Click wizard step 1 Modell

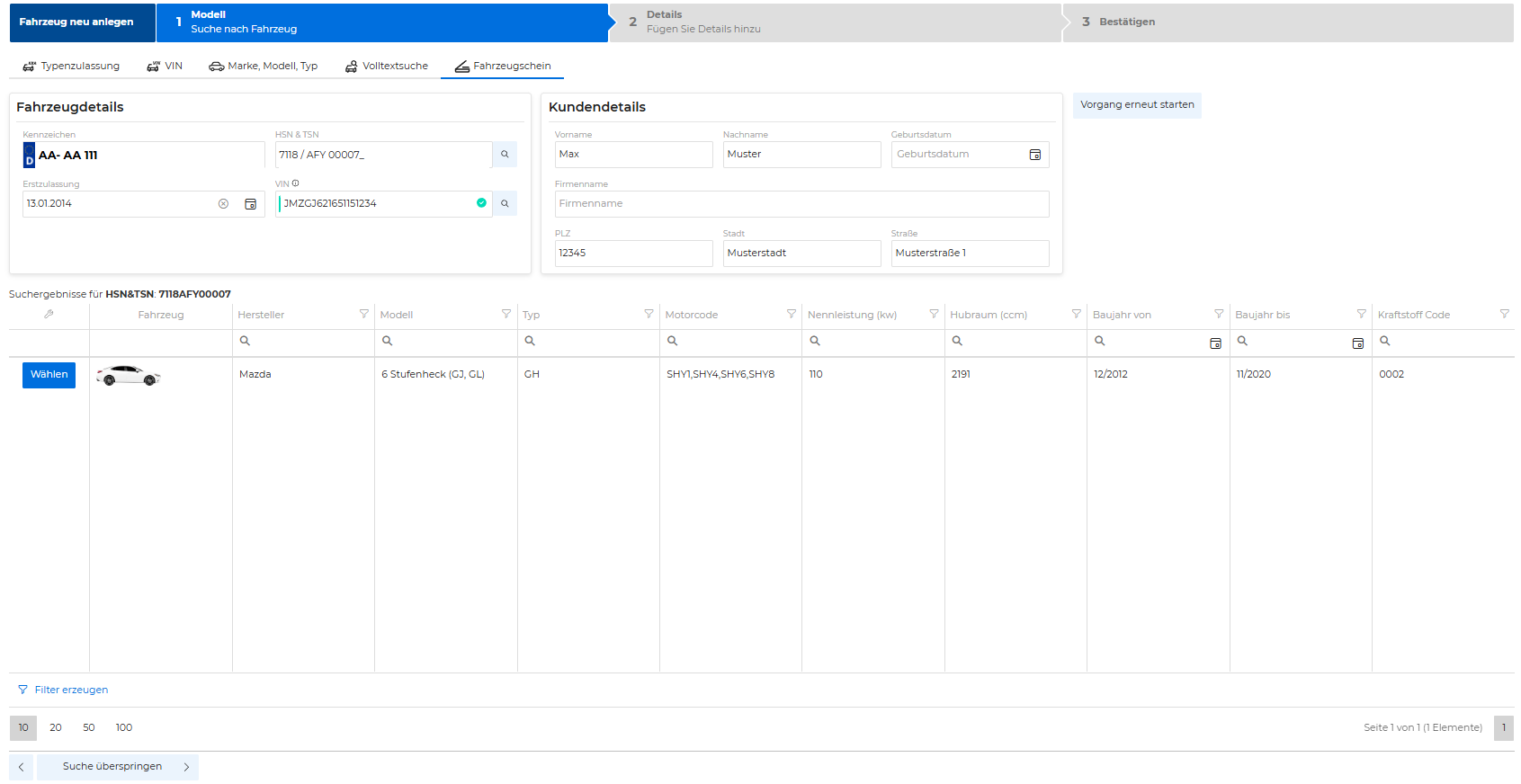click(x=382, y=22)
